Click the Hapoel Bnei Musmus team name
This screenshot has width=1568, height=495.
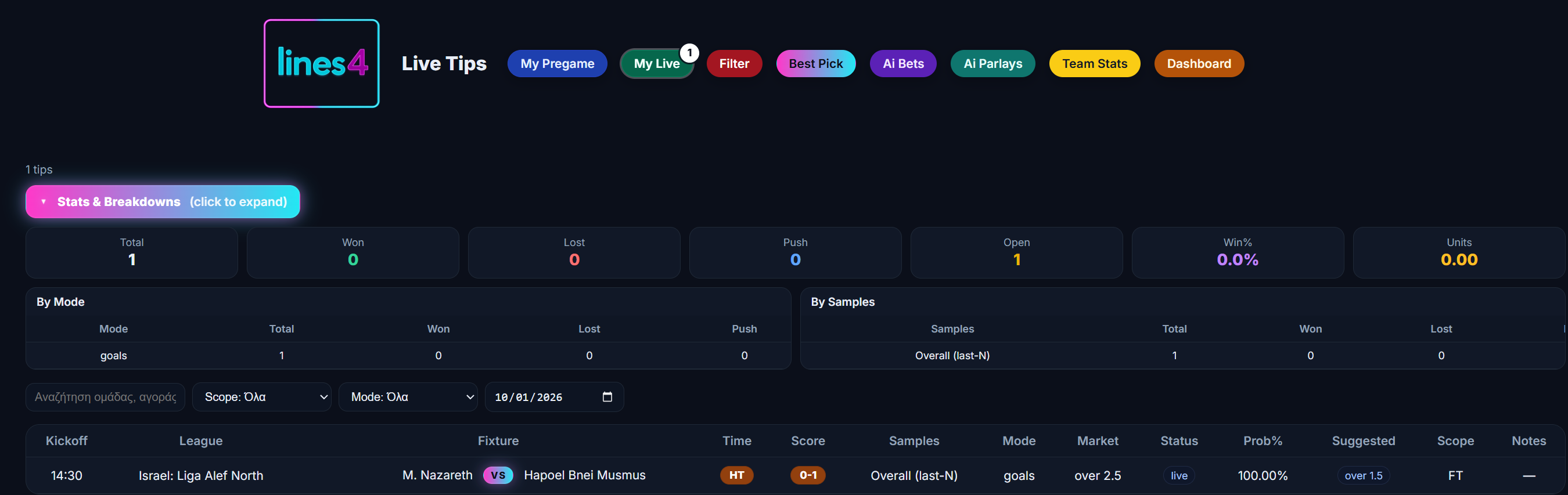584,475
